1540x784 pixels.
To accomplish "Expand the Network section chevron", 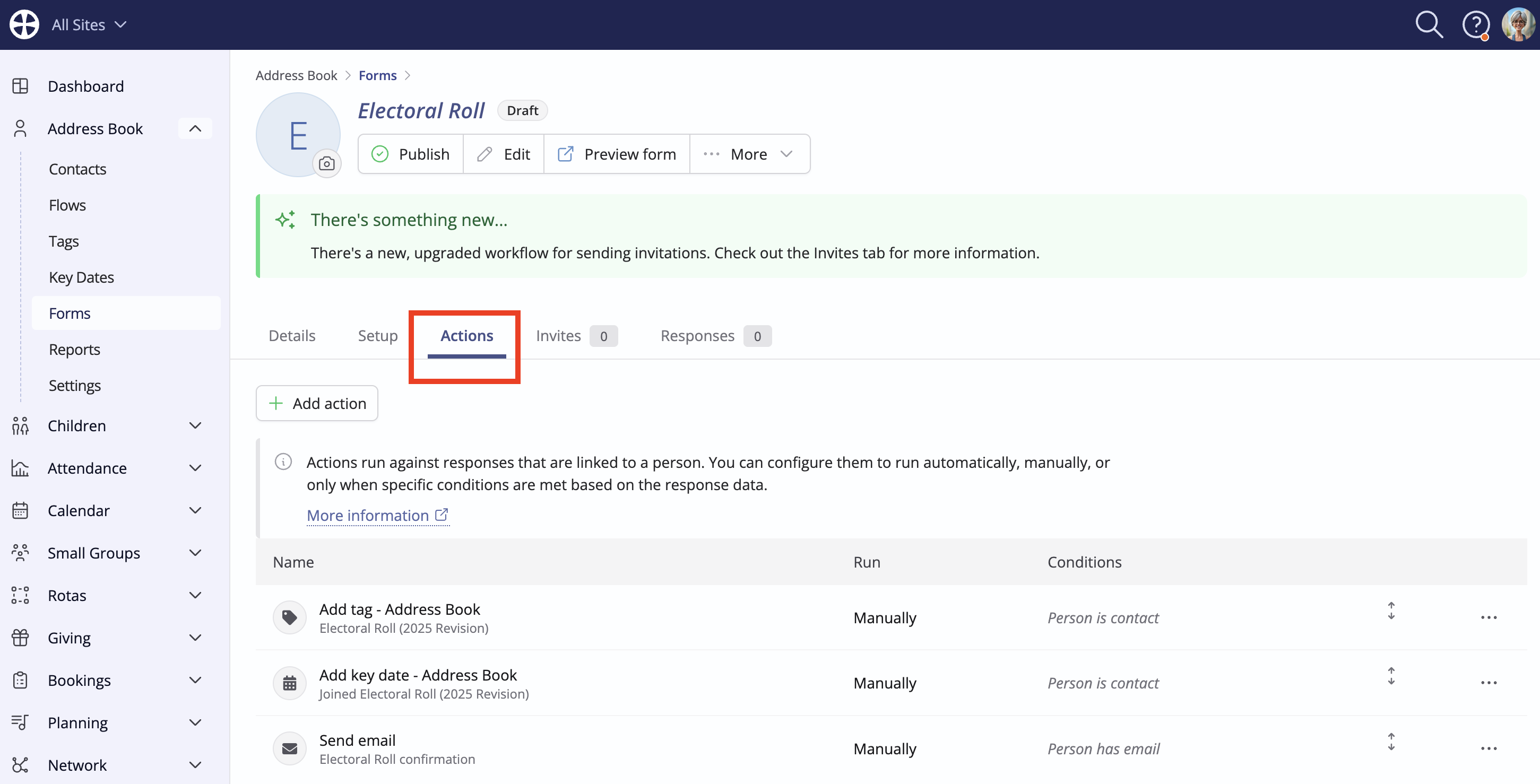I will [x=195, y=765].
